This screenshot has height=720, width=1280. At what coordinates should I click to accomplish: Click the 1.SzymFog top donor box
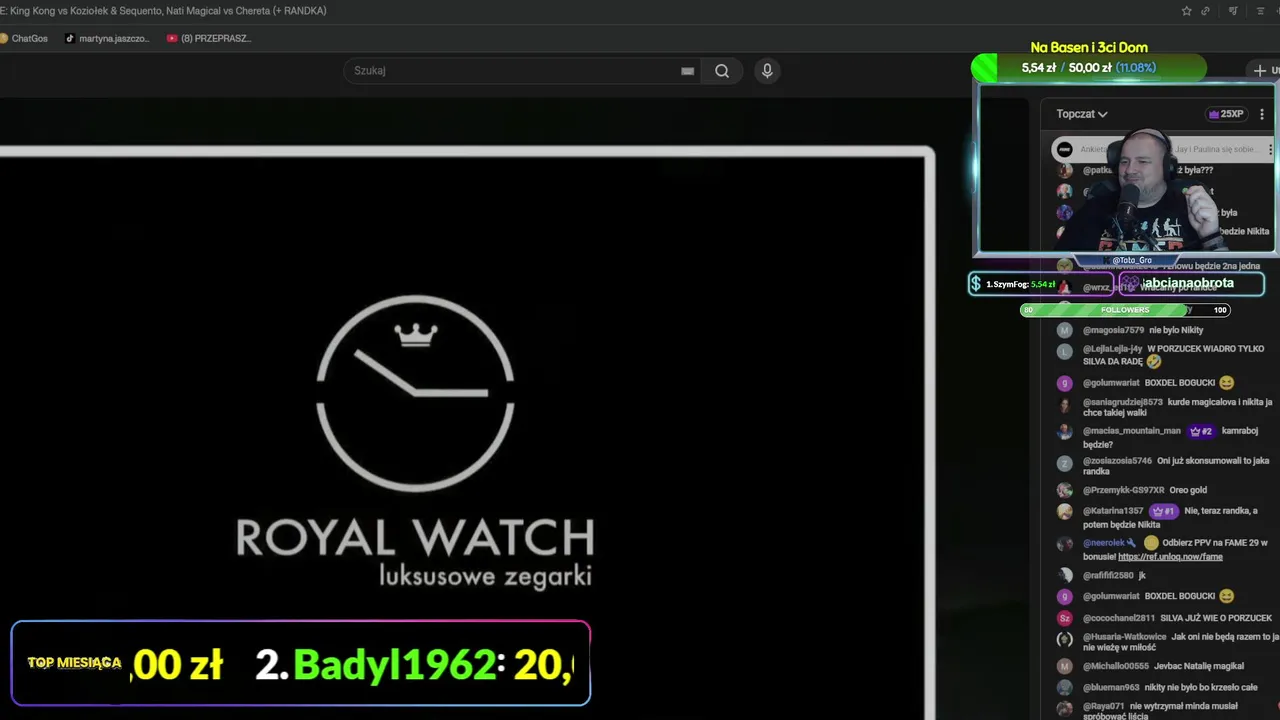tap(1041, 284)
